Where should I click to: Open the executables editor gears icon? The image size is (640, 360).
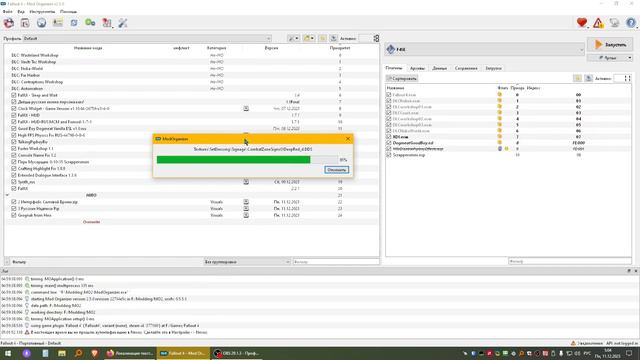pyautogui.click(x=90, y=23)
